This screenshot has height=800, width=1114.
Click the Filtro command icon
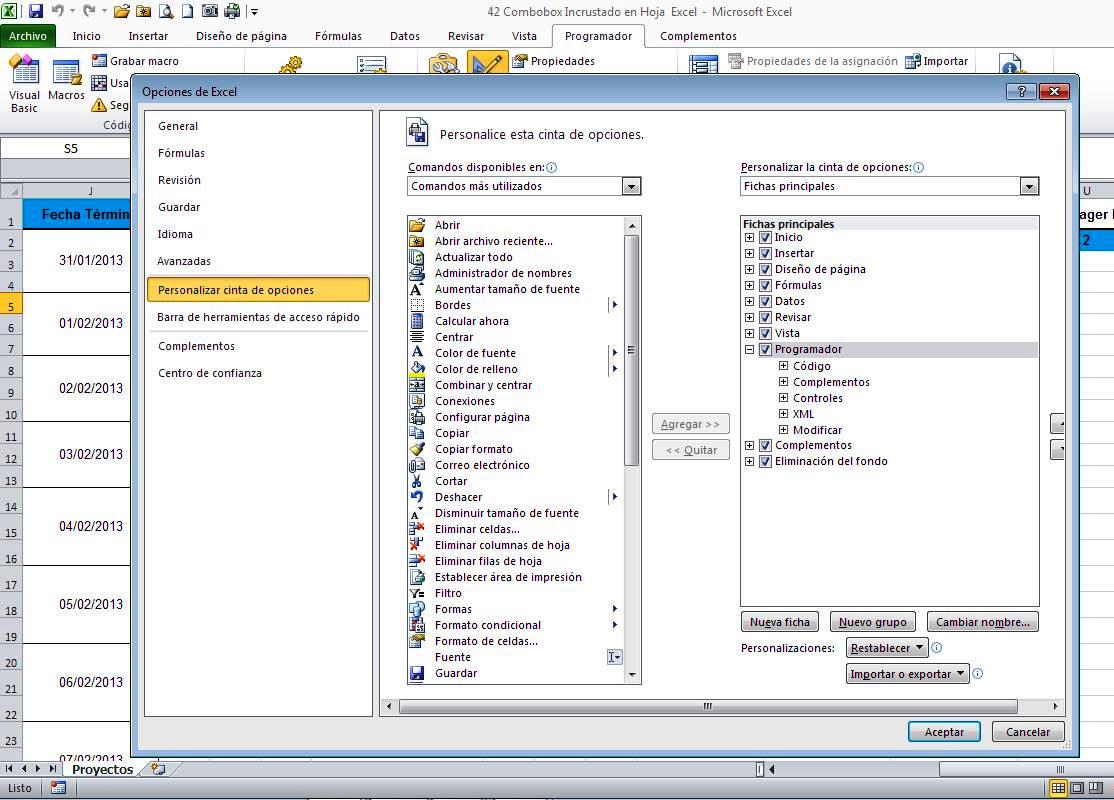(x=417, y=593)
